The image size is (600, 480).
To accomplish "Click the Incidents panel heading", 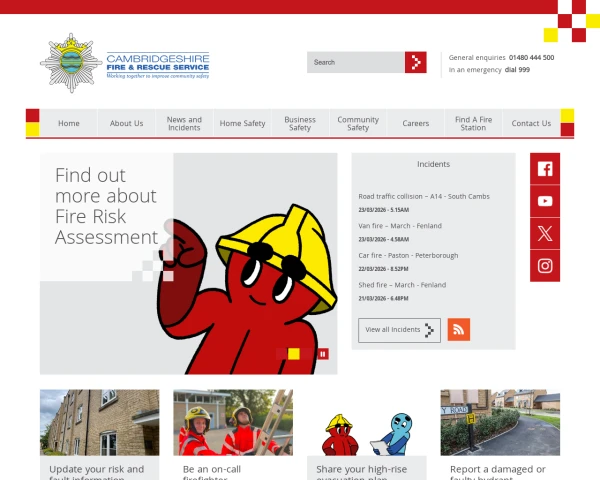I will tap(433, 164).
